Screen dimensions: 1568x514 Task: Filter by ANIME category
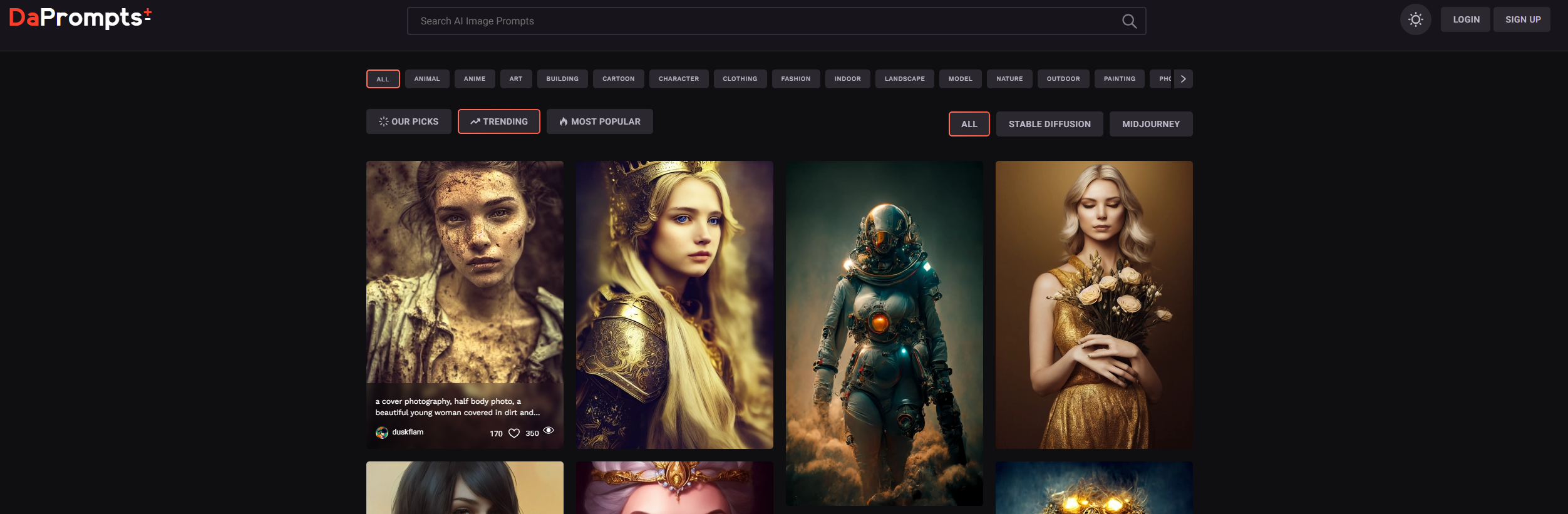(x=475, y=79)
